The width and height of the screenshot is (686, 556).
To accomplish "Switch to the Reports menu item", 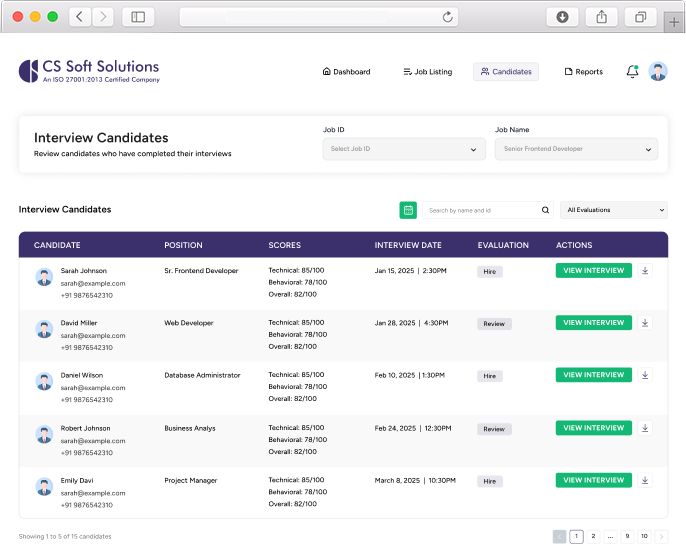I will (583, 72).
